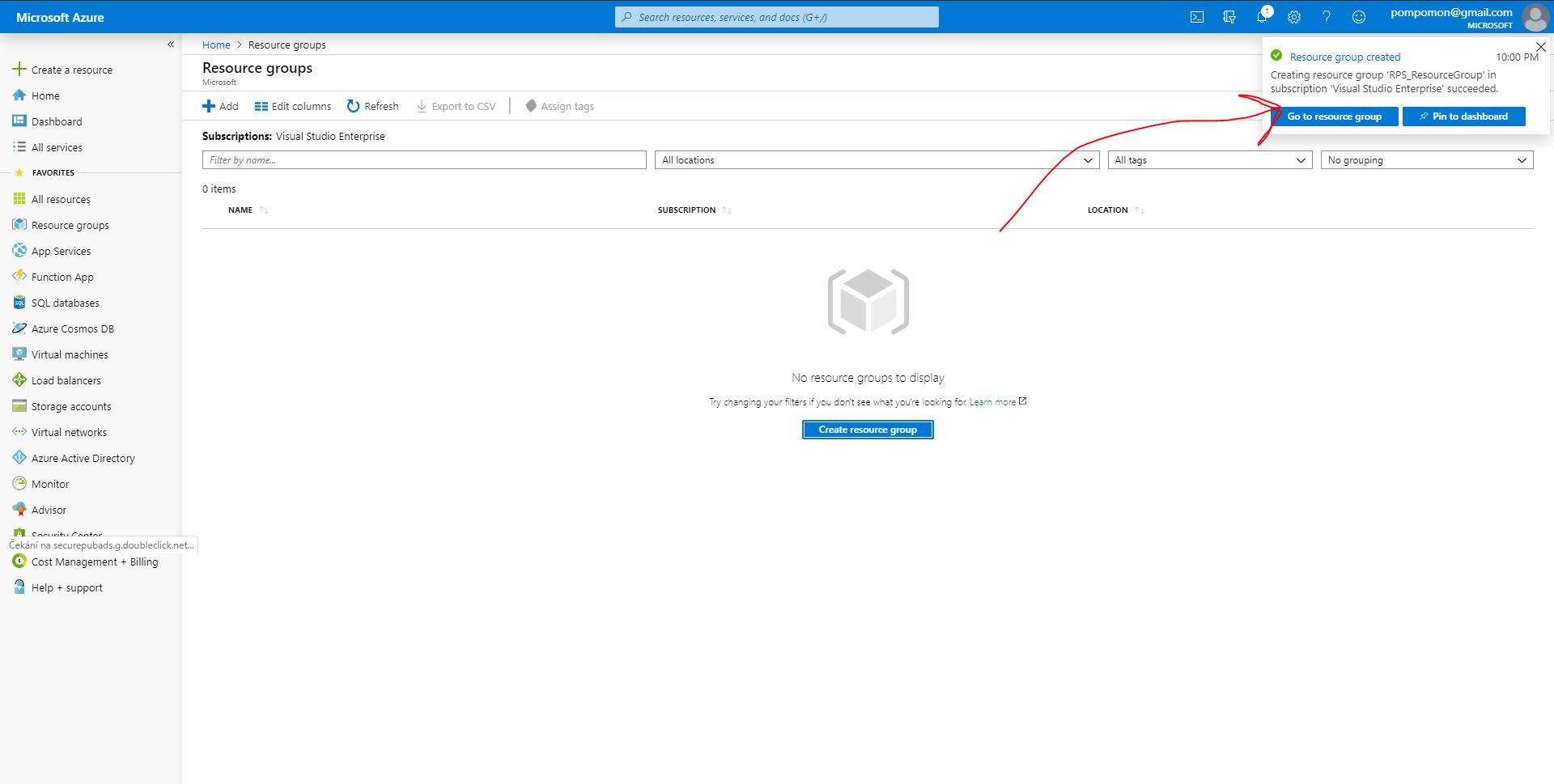The image size is (1554, 784).
Task: Click the Create a resource plus icon
Action: coord(19,69)
